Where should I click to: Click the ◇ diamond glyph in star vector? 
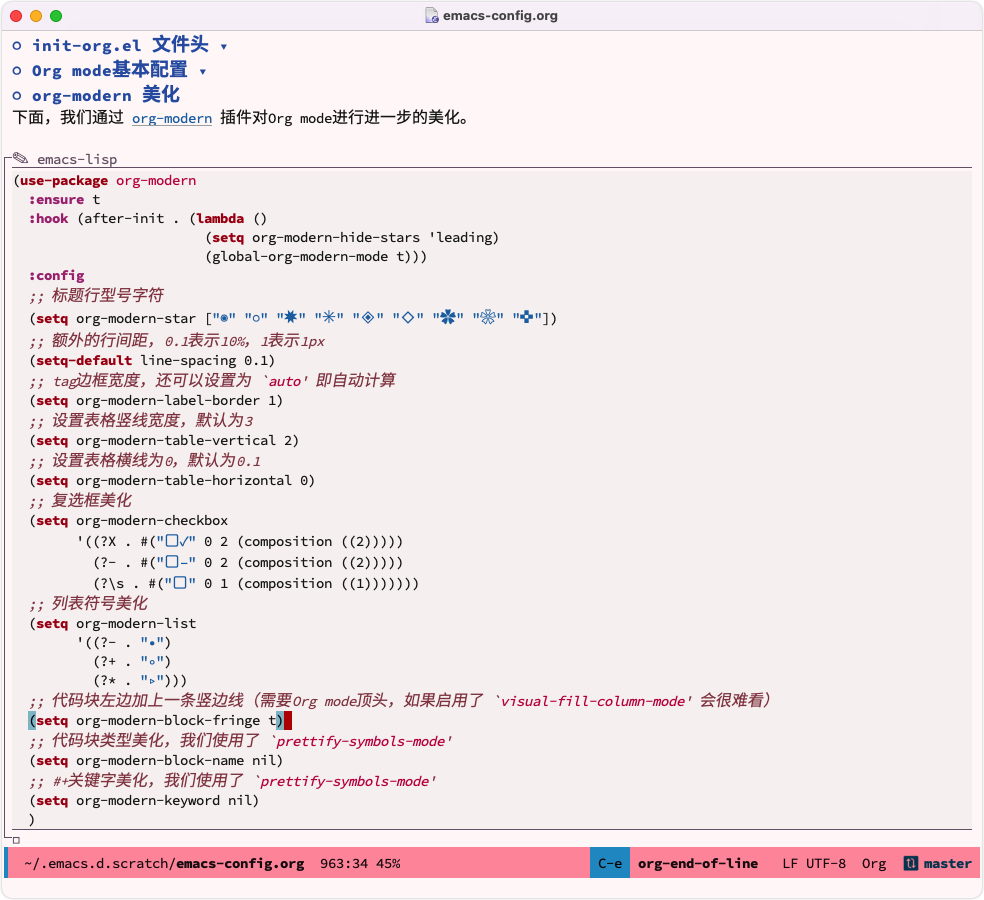(x=408, y=318)
